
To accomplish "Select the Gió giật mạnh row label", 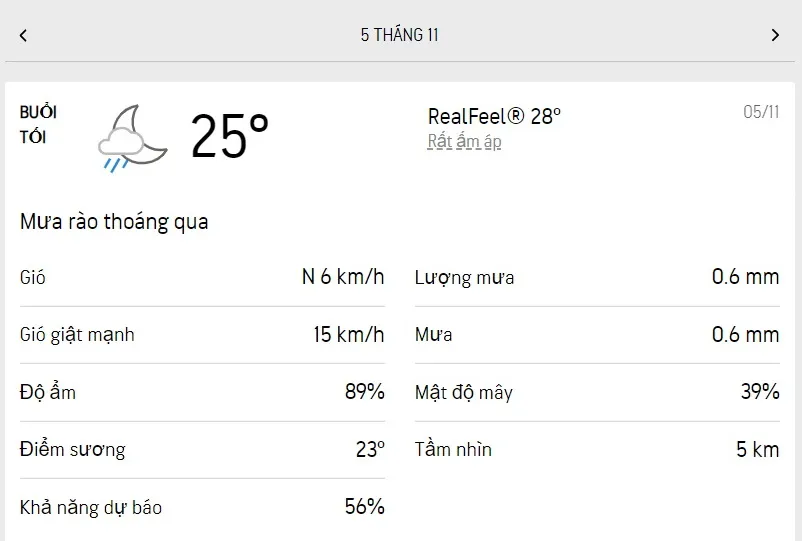I will click(x=77, y=334).
